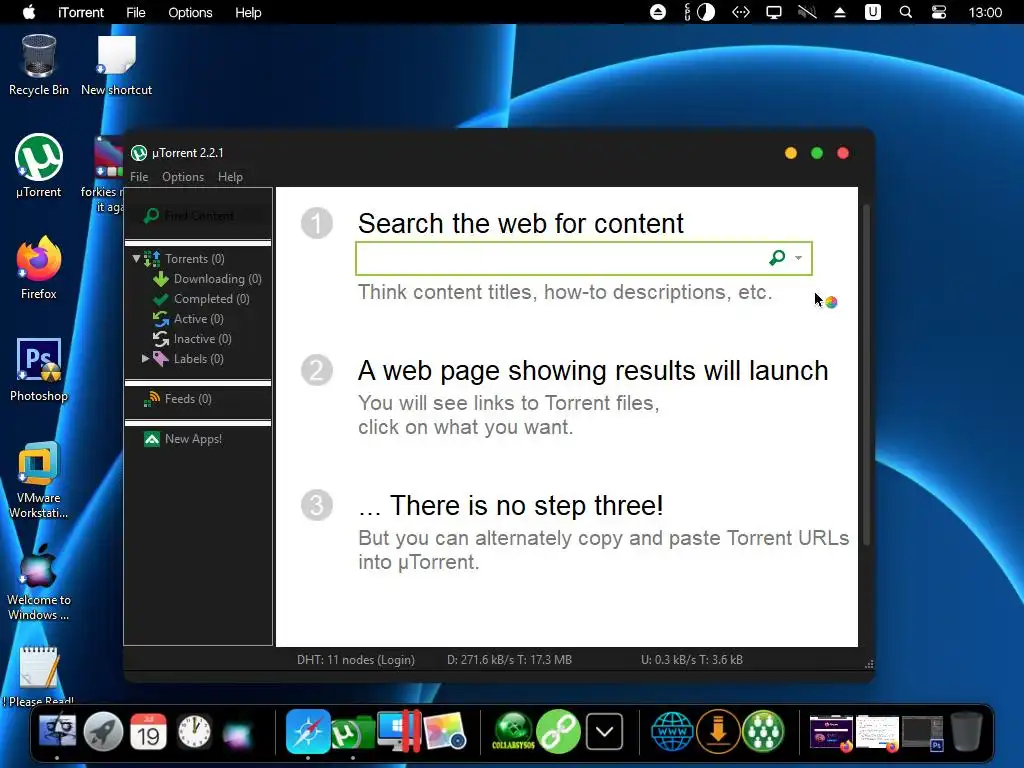This screenshot has width=1024, height=768.
Task: Open the µTorrent desktop shortcut
Action: point(39,166)
